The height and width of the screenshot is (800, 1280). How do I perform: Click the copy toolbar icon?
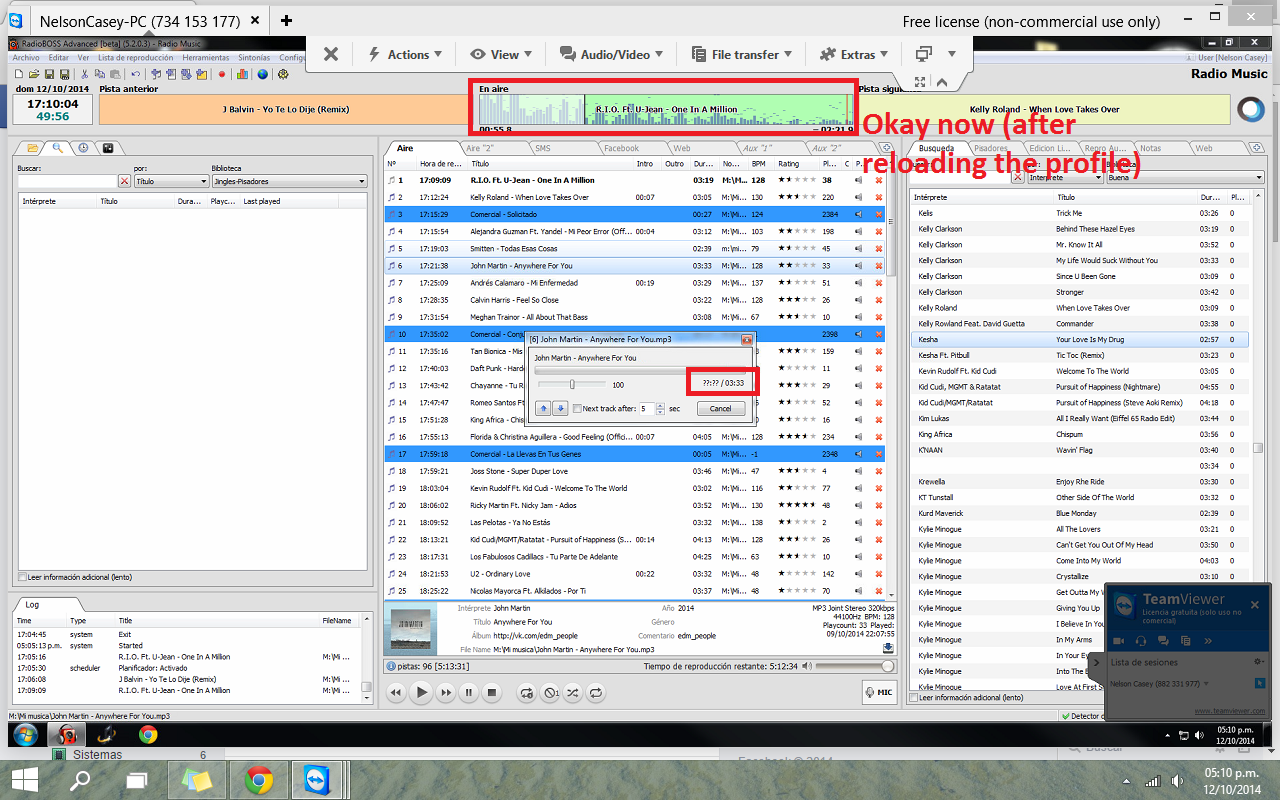100,74
